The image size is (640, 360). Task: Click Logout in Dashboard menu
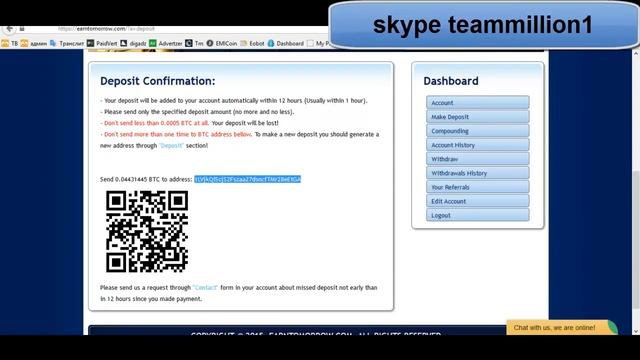coord(478,215)
